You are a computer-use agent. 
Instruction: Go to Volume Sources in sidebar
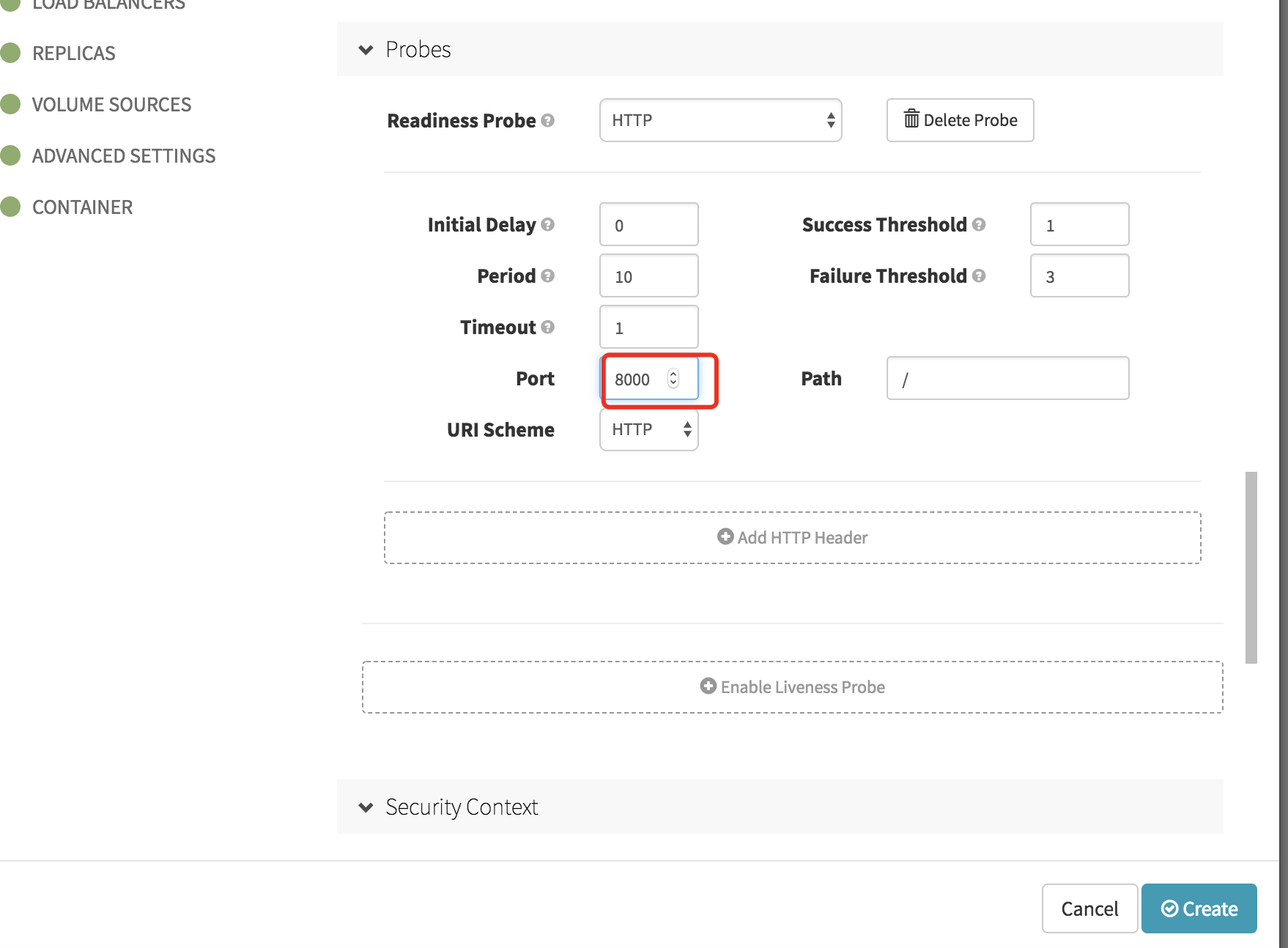click(111, 105)
